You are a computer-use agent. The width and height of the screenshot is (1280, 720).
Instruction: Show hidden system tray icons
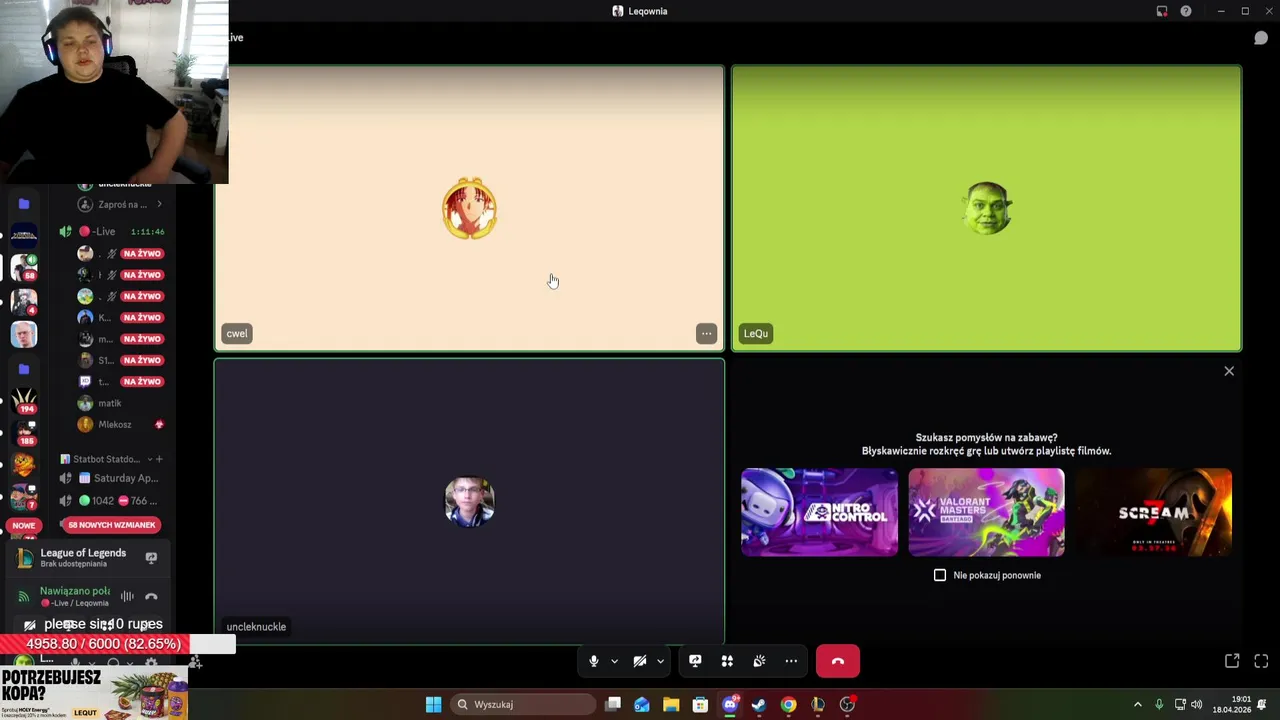tap(1137, 704)
